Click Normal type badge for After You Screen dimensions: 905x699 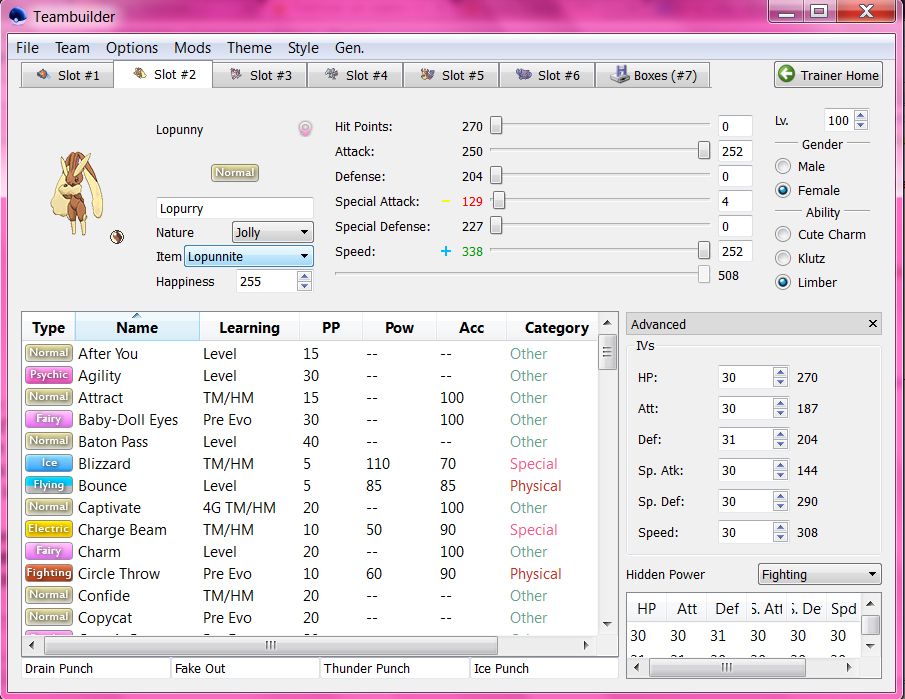[49, 353]
